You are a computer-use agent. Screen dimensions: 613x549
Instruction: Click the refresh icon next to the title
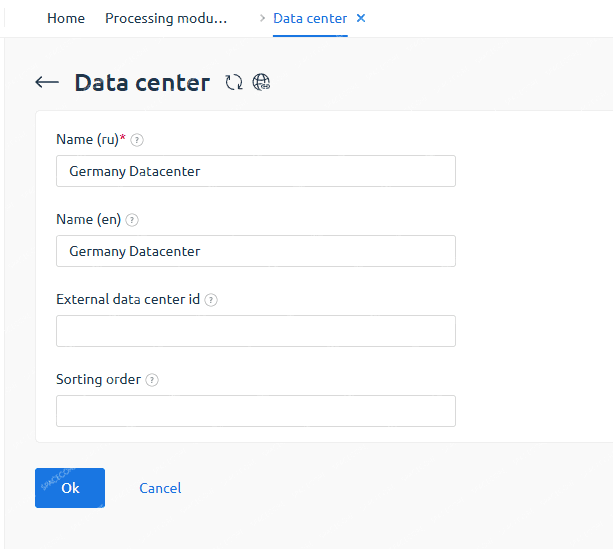tap(234, 83)
